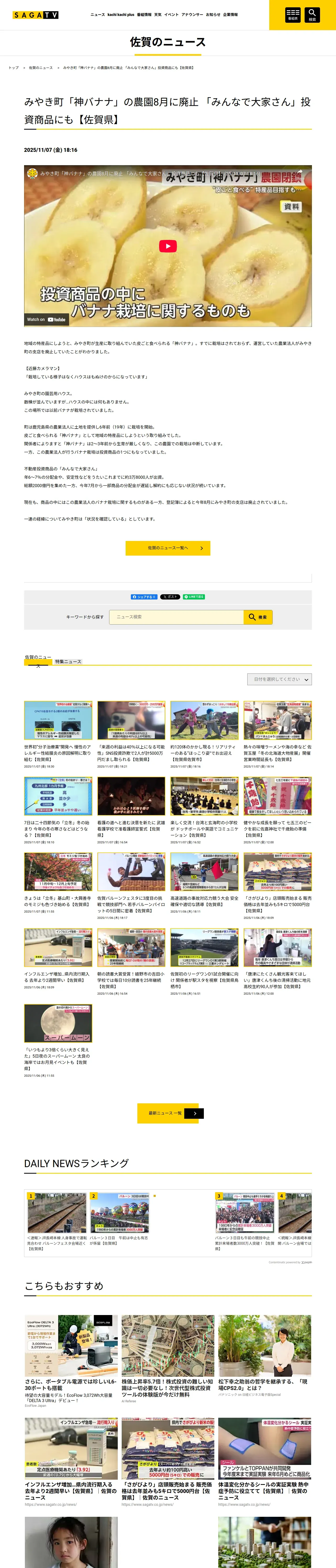Select the 佐賀のニュース tab
Image resolution: width=336 pixels, height=1568 pixels.
pyautogui.click(x=38, y=661)
